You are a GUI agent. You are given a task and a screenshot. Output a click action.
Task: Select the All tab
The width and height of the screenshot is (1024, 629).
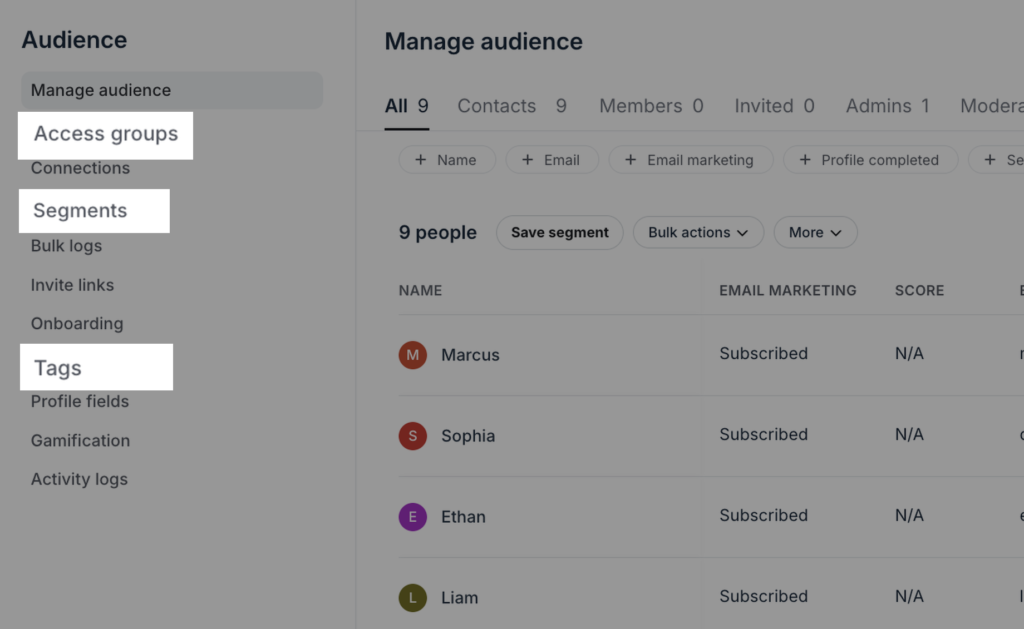[406, 106]
